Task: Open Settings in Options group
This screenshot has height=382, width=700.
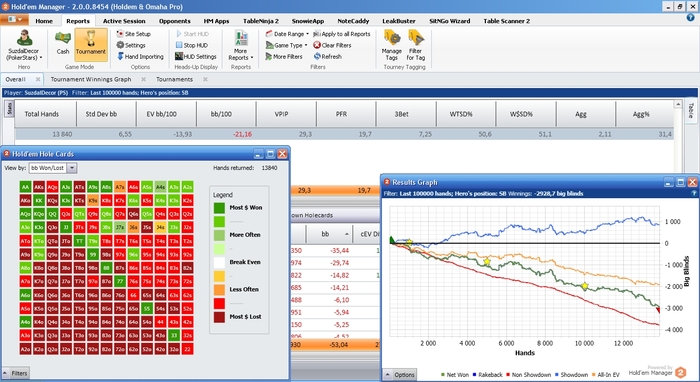Action: point(131,45)
